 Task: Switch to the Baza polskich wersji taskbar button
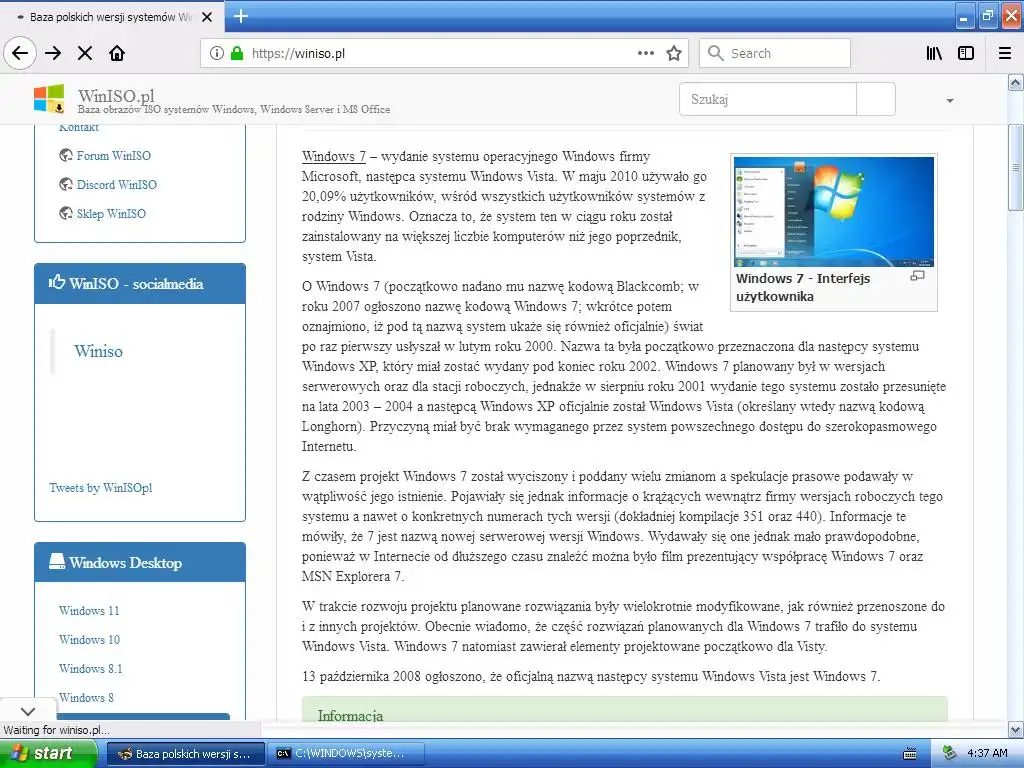click(x=185, y=754)
